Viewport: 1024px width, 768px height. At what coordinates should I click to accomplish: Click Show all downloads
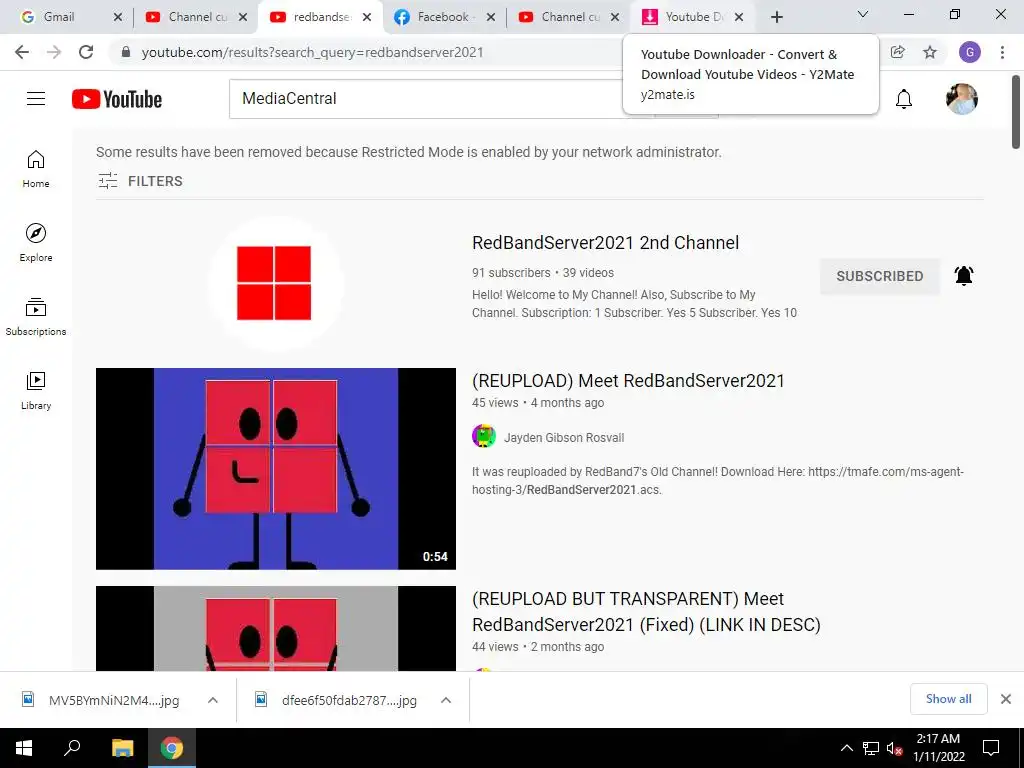948,699
